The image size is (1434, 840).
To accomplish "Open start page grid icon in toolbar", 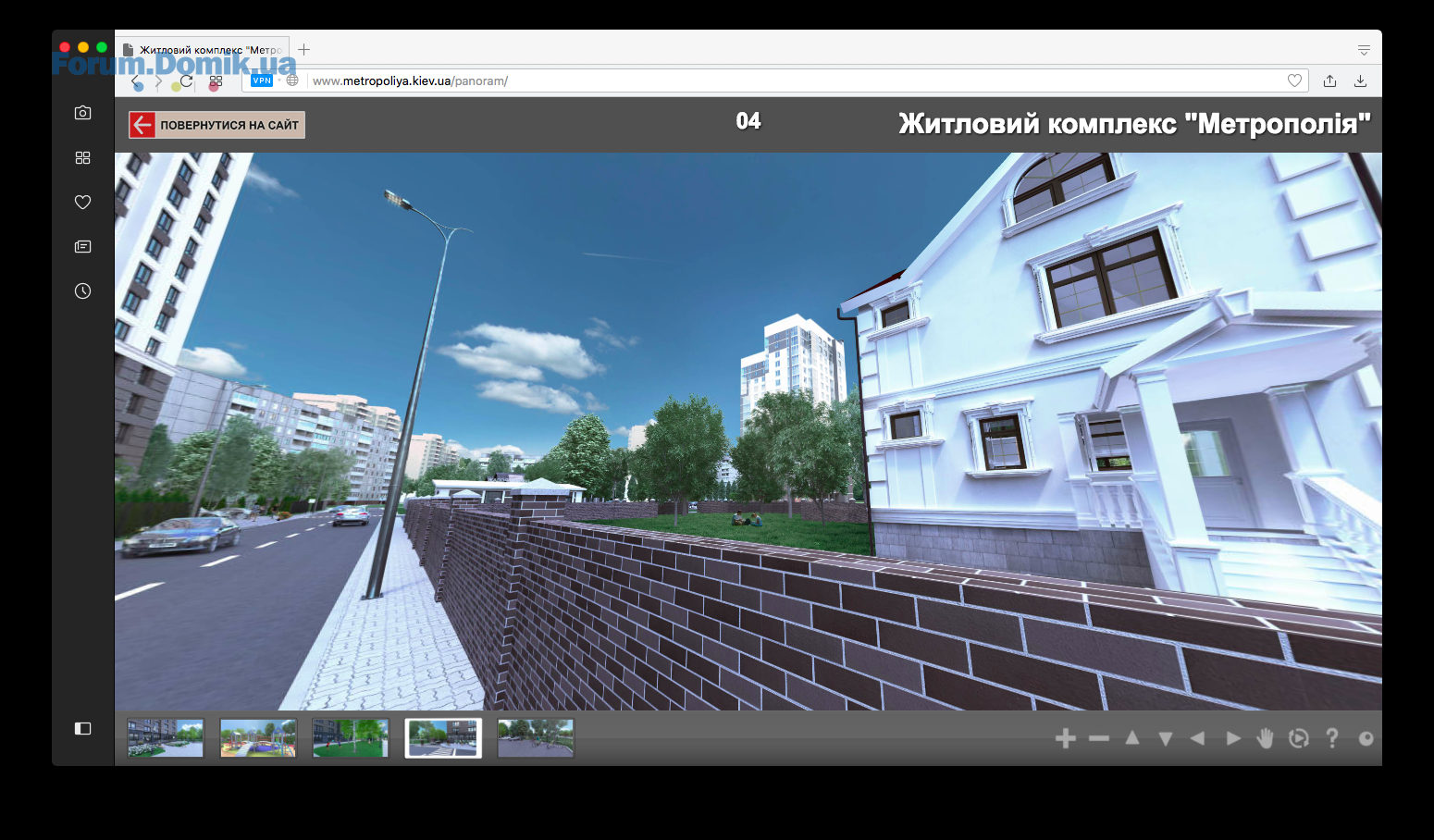I will tap(216, 81).
